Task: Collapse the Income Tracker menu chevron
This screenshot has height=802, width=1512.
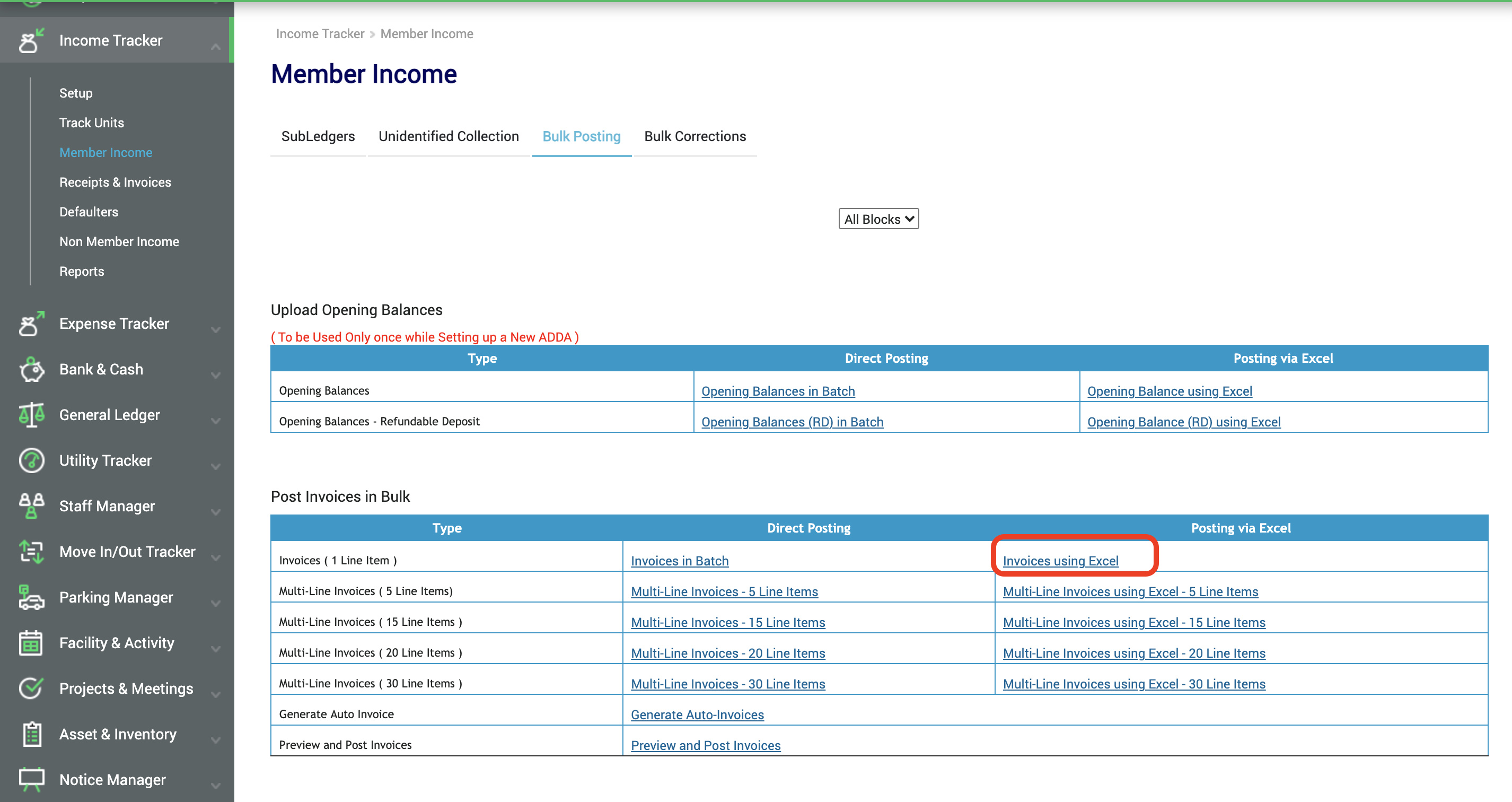Action: (215, 46)
